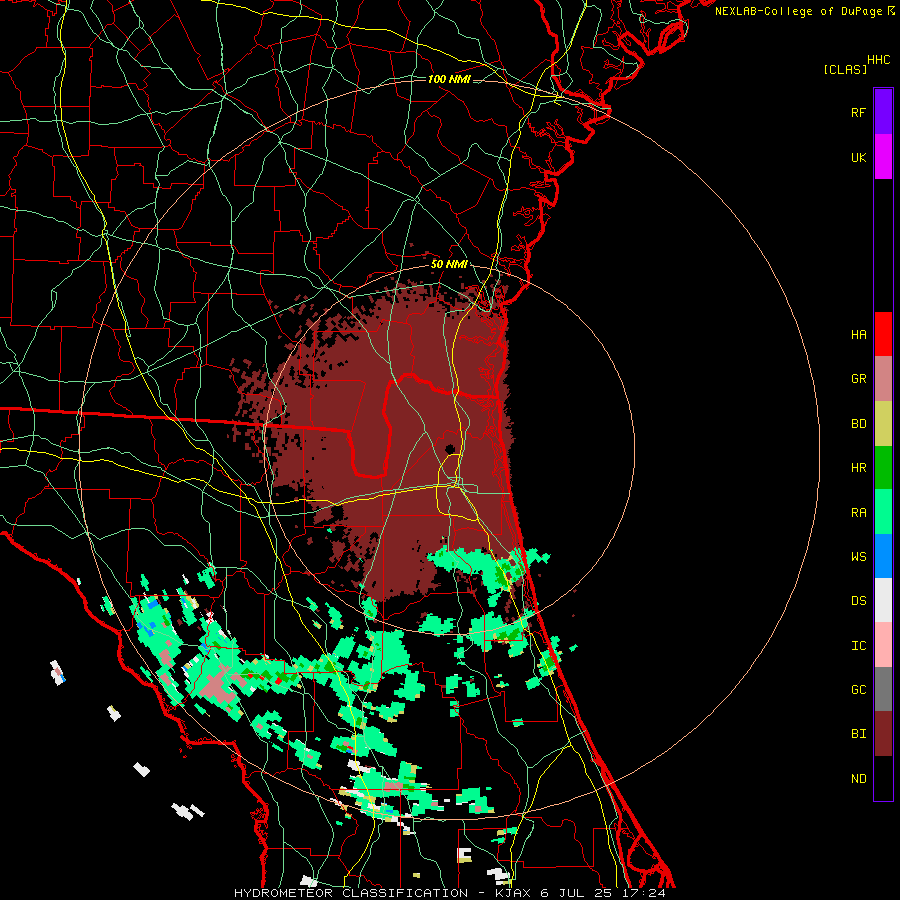Click the IC legend label
This screenshot has height=900, width=900.
point(858,646)
